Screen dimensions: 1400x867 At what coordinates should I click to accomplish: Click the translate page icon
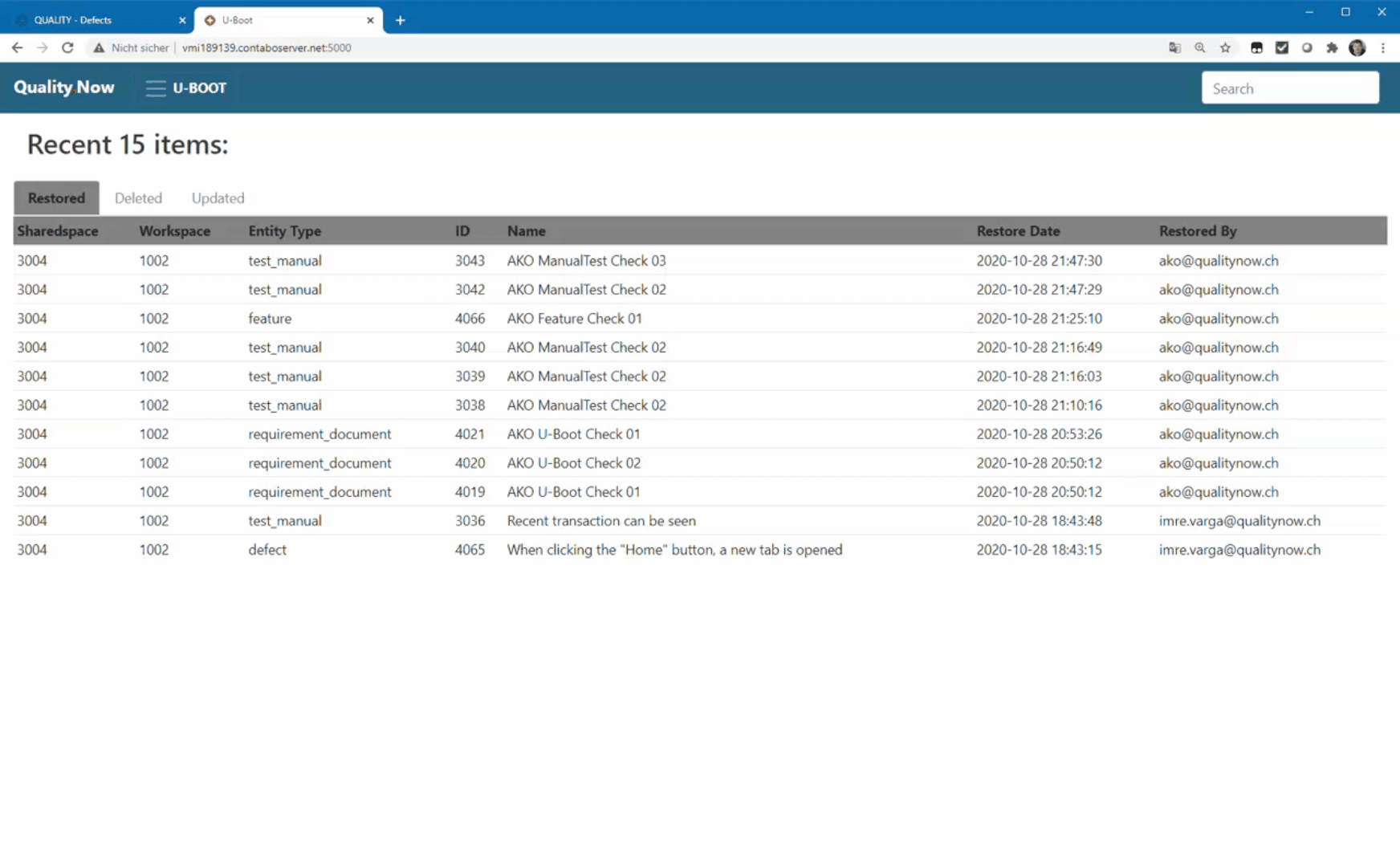(x=1174, y=47)
